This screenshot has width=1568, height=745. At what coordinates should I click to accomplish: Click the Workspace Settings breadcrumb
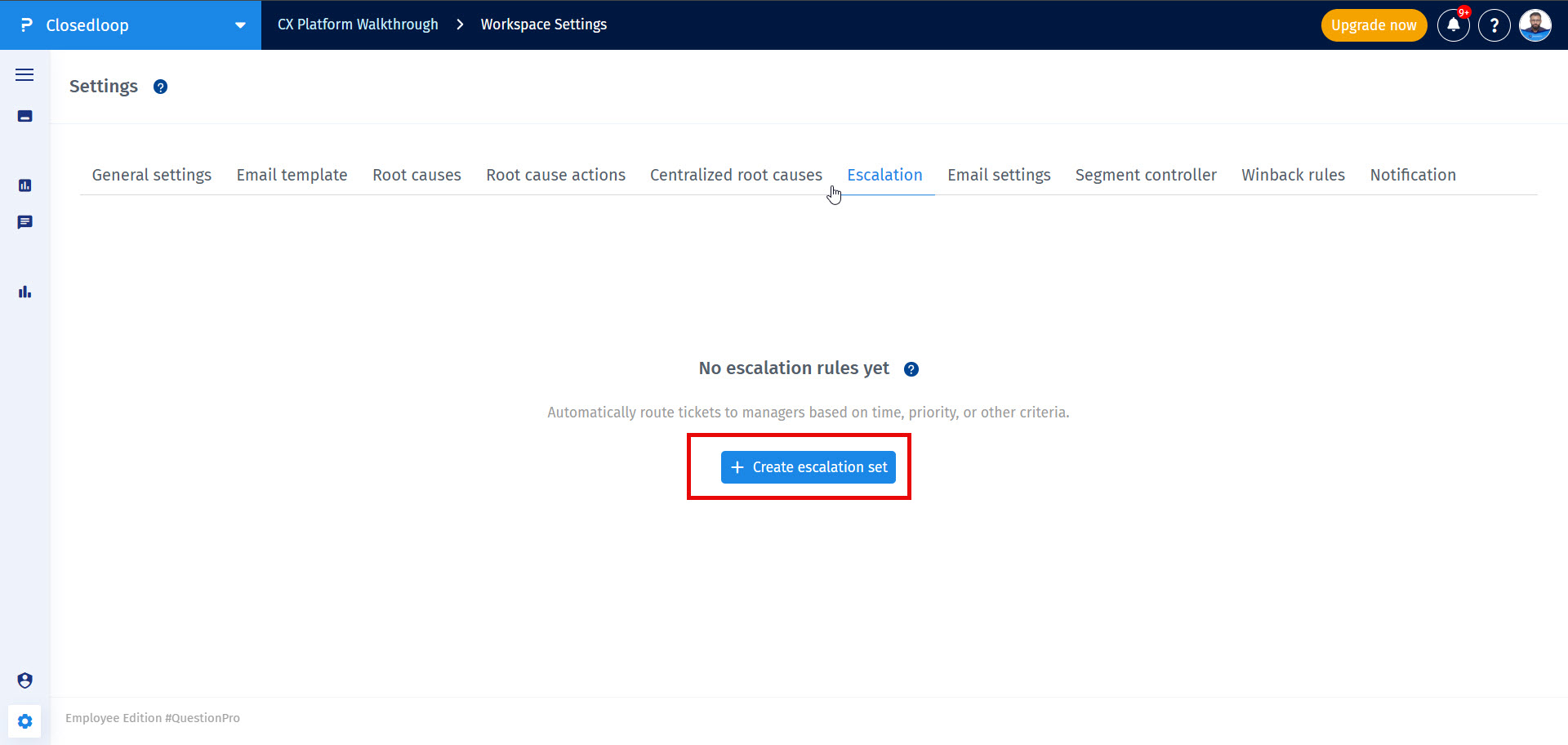pos(544,25)
